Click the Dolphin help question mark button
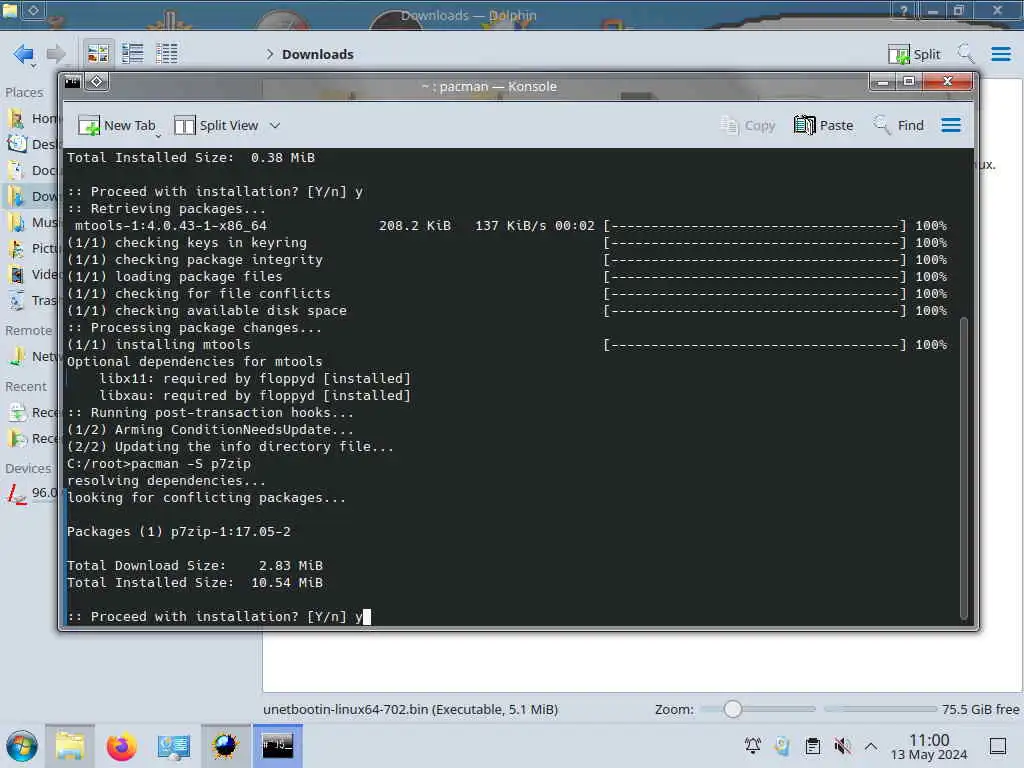The height and width of the screenshot is (768, 1024). 904,10
